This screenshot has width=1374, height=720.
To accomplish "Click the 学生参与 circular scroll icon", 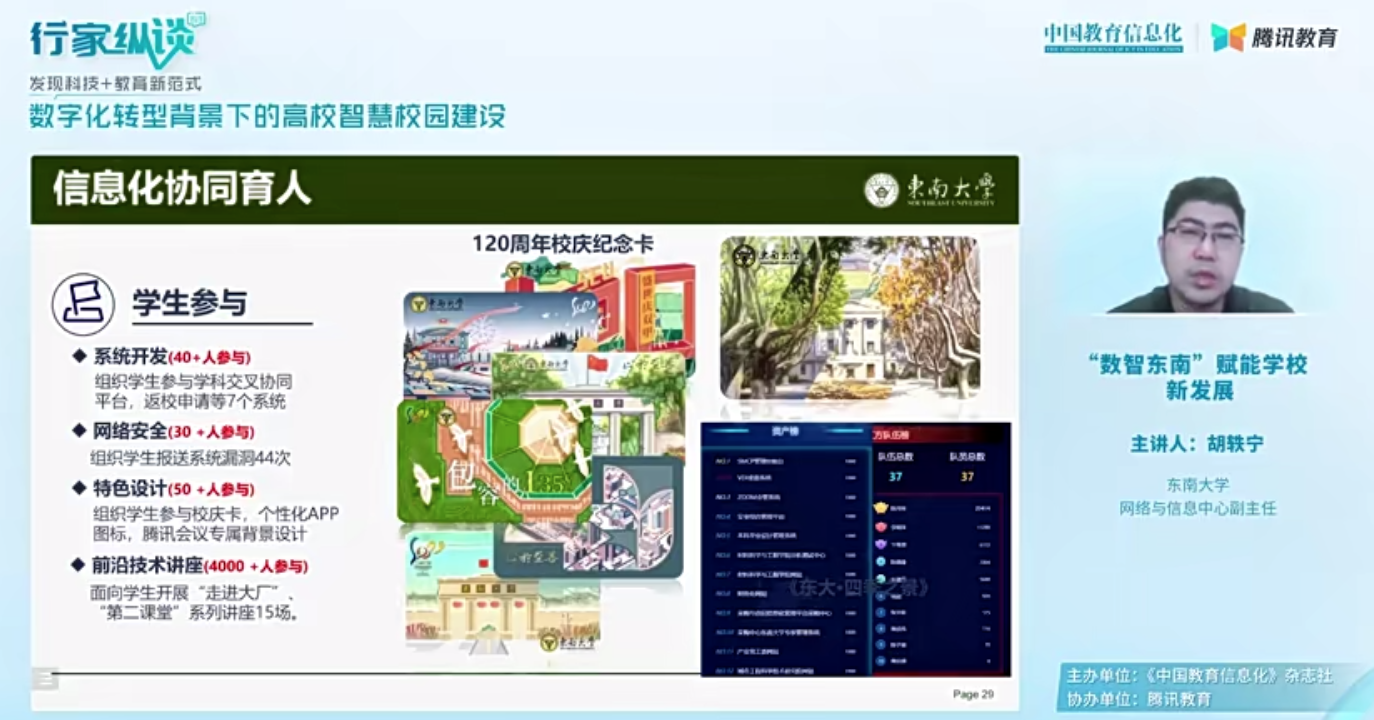I will pos(83,304).
